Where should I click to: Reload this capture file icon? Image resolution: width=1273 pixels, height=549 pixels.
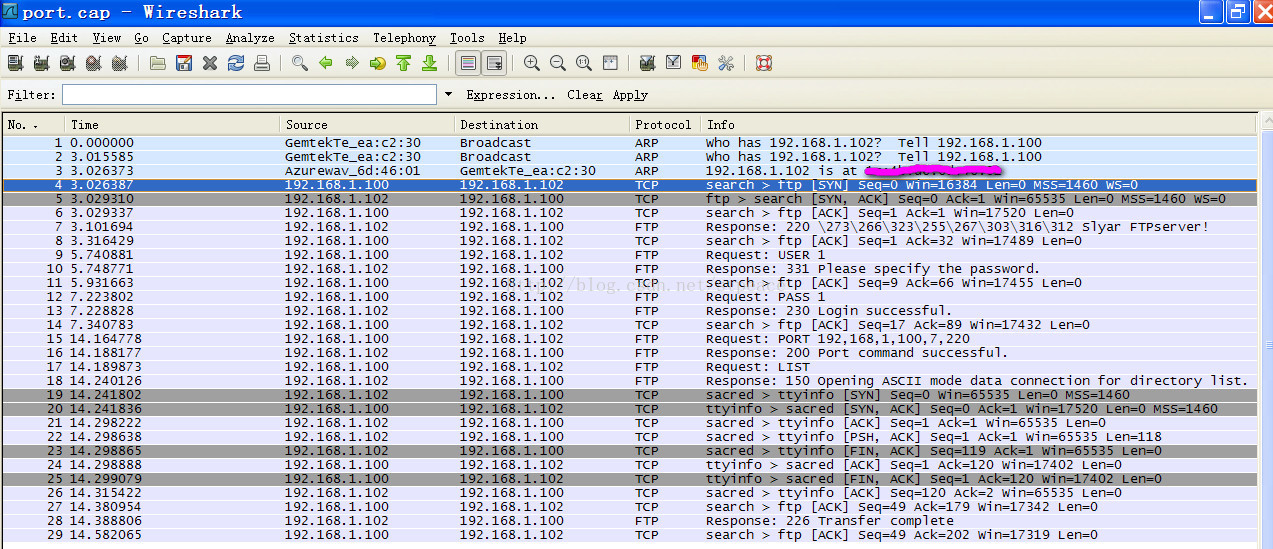[236, 63]
